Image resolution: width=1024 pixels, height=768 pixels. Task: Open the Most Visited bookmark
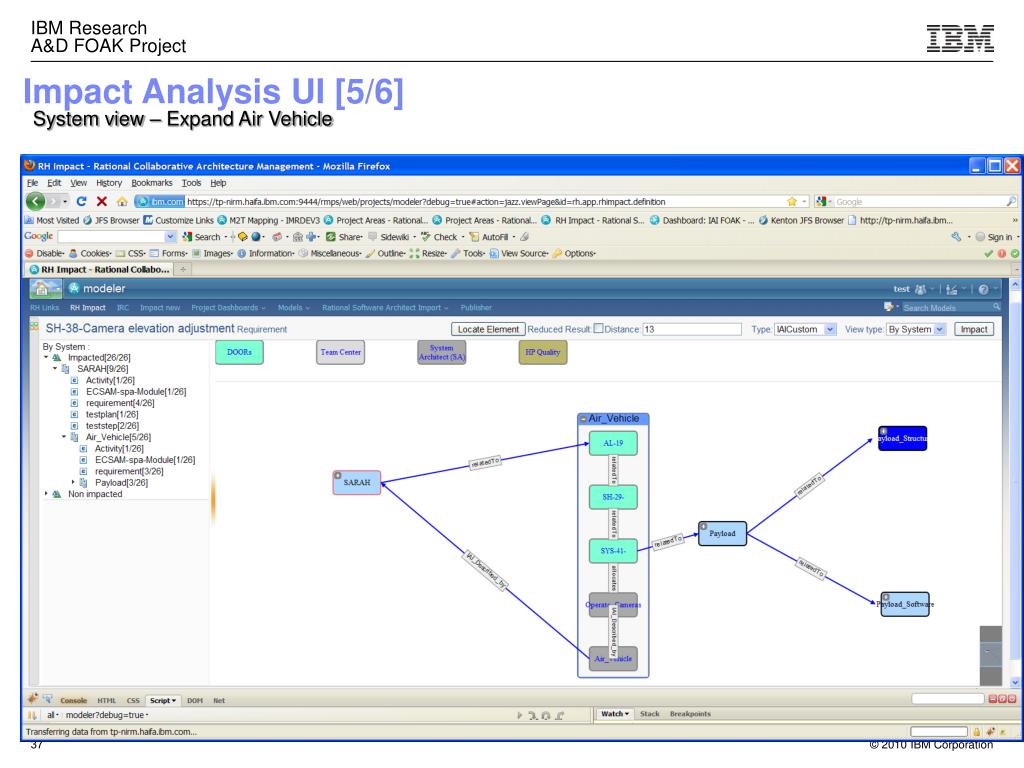(x=52, y=221)
